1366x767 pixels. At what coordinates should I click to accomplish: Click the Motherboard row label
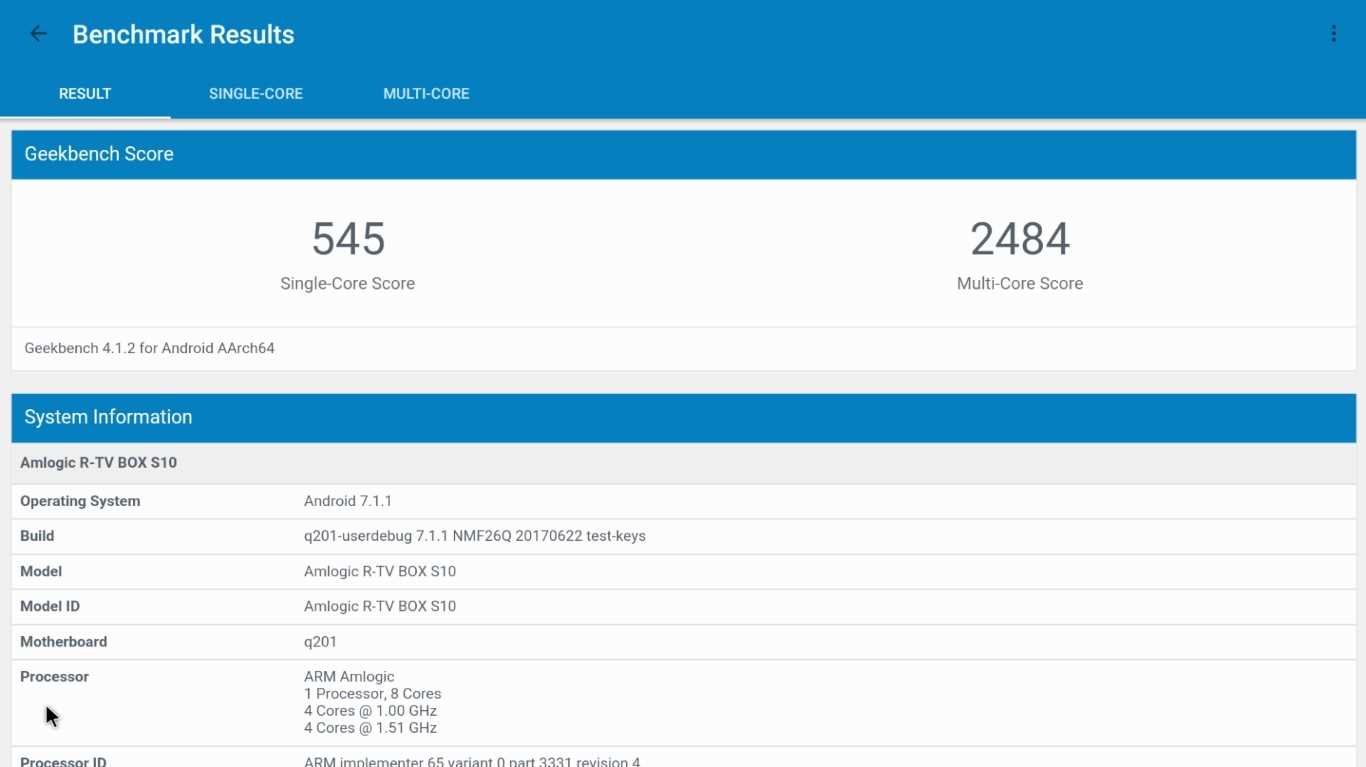pos(63,641)
